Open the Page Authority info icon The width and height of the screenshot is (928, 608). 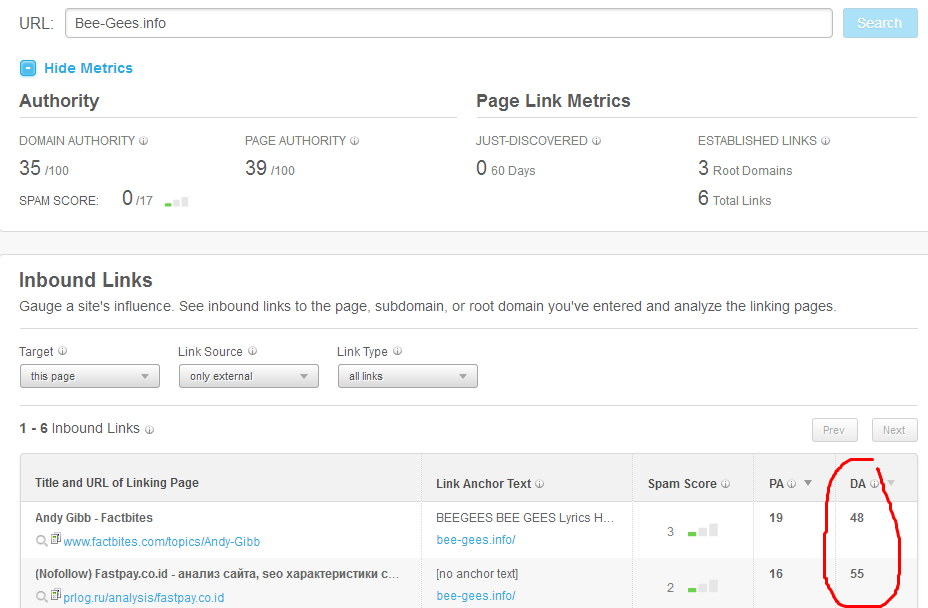pyautogui.click(x=354, y=141)
